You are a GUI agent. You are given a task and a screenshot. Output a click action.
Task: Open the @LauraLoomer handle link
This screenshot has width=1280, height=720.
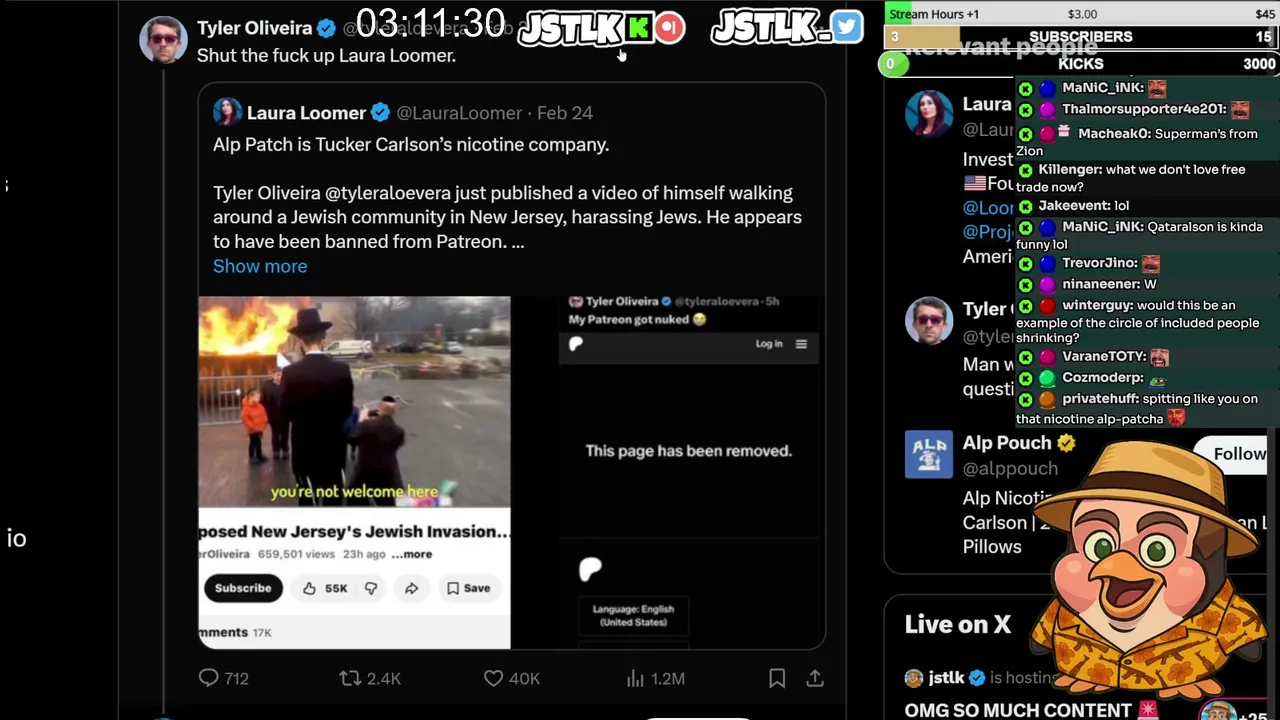click(459, 113)
